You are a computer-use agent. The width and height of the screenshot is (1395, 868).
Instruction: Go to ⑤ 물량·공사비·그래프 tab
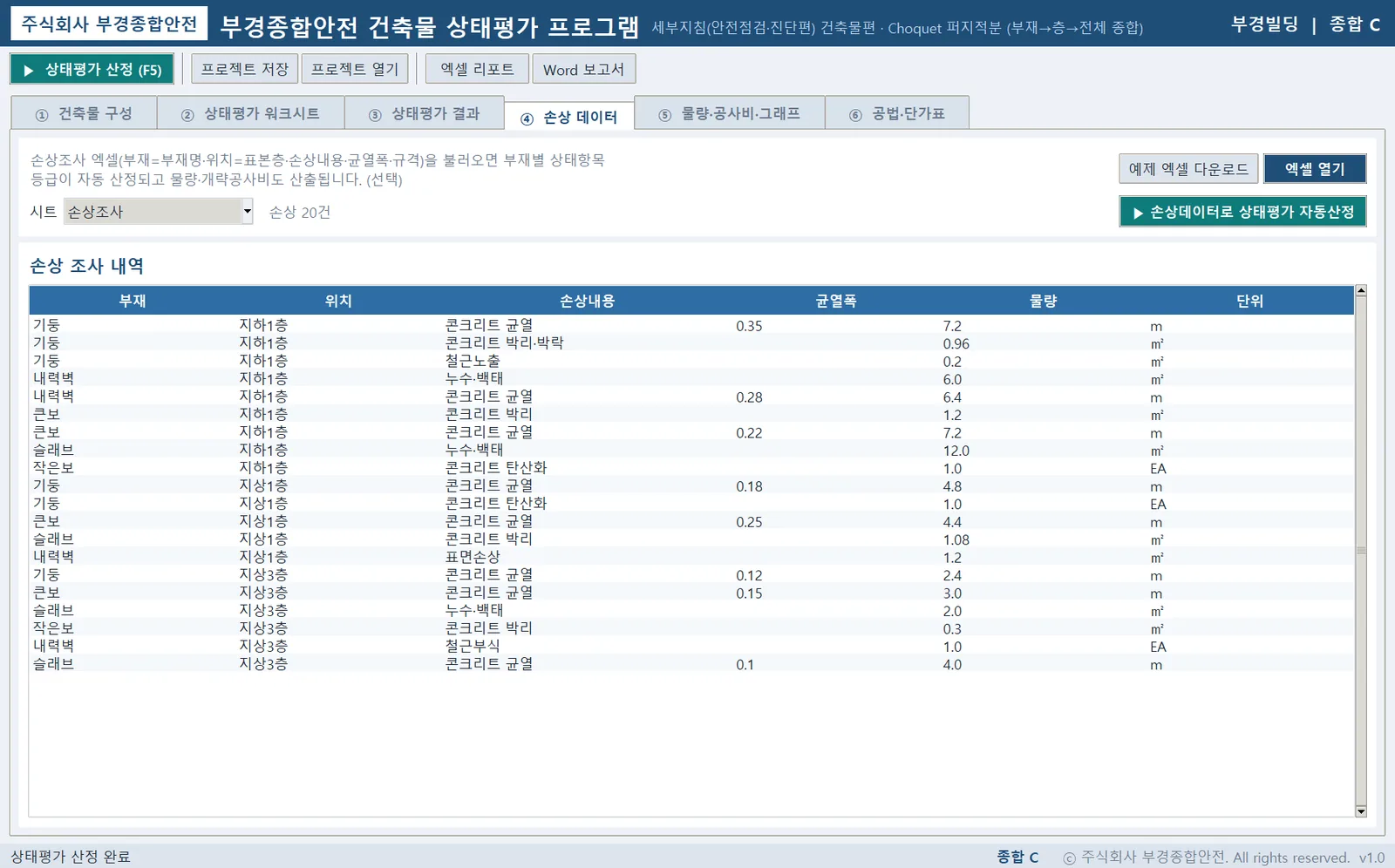point(730,113)
